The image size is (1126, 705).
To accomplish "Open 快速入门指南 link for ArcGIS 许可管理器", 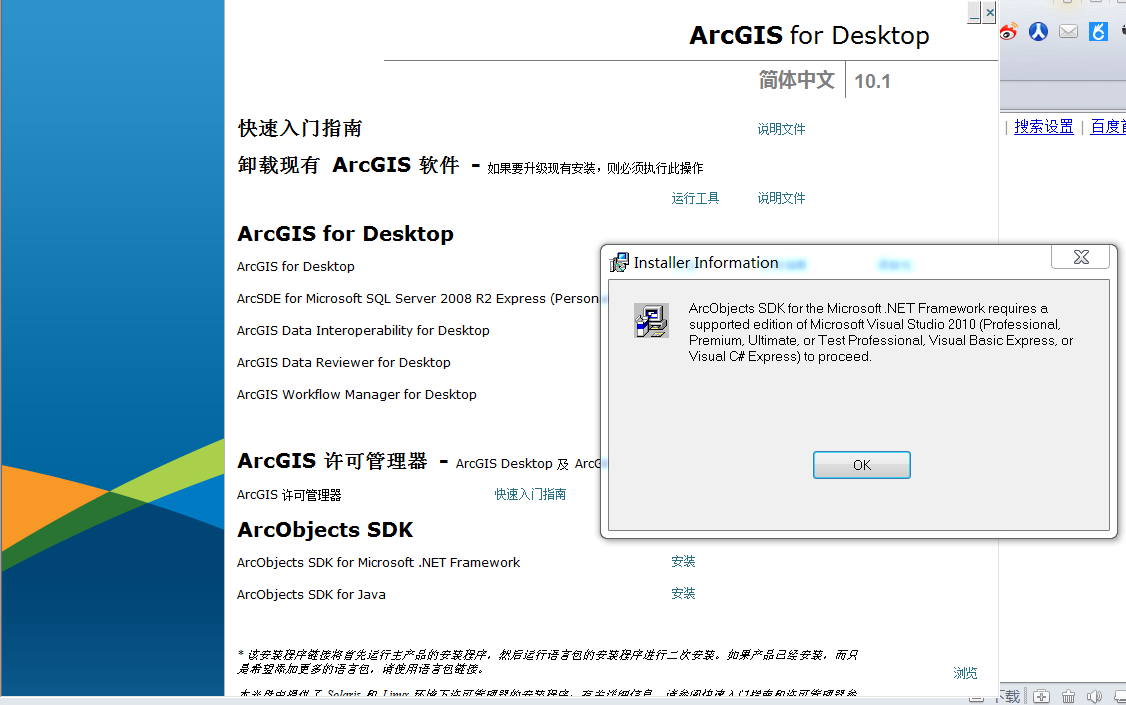I will click(x=530, y=494).
